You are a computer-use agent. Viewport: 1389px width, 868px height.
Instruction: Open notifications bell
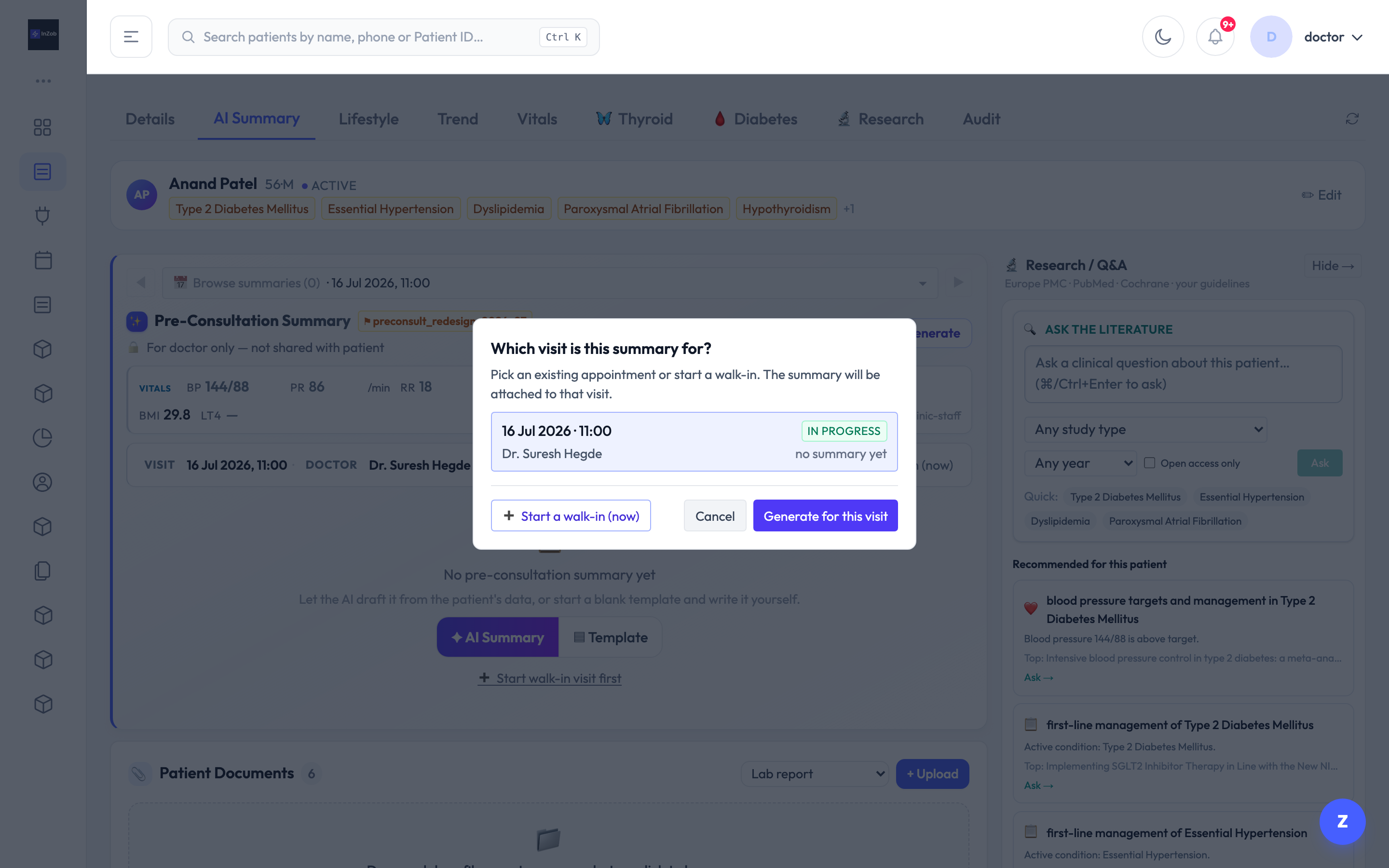pos(1215,37)
